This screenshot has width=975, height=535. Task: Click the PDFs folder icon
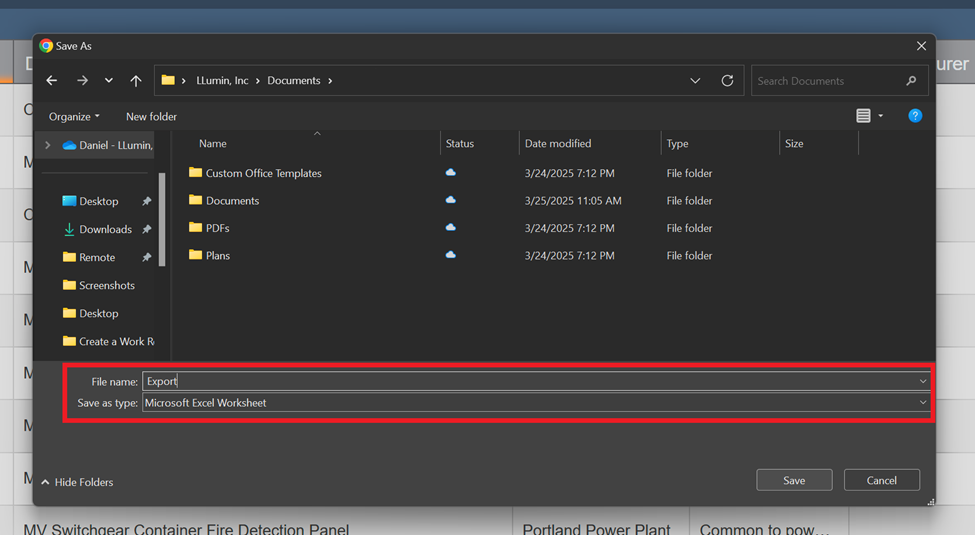click(x=196, y=228)
